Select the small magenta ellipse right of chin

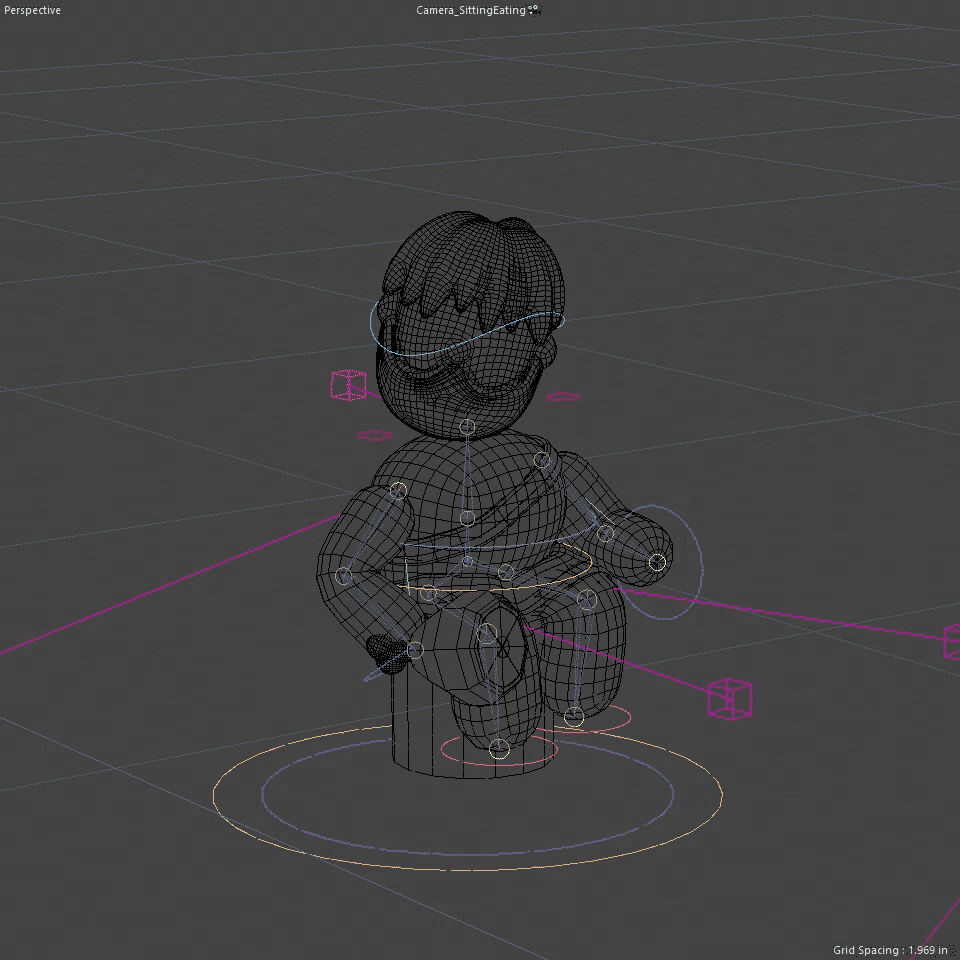point(563,397)
